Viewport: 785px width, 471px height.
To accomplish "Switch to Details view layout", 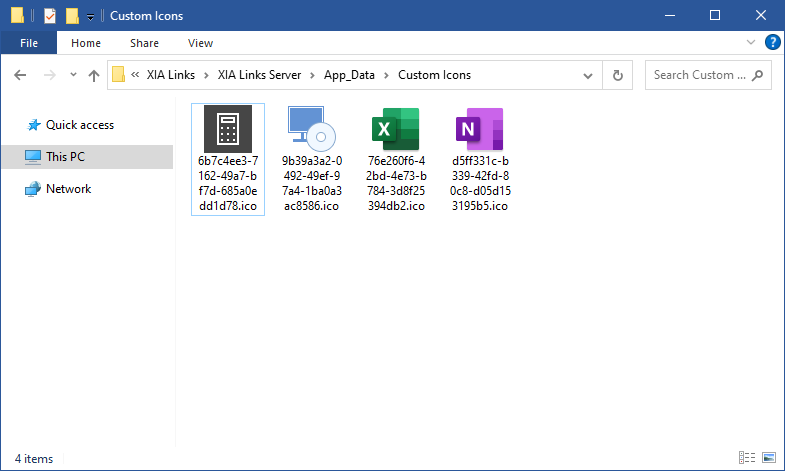I will point(746,457).
